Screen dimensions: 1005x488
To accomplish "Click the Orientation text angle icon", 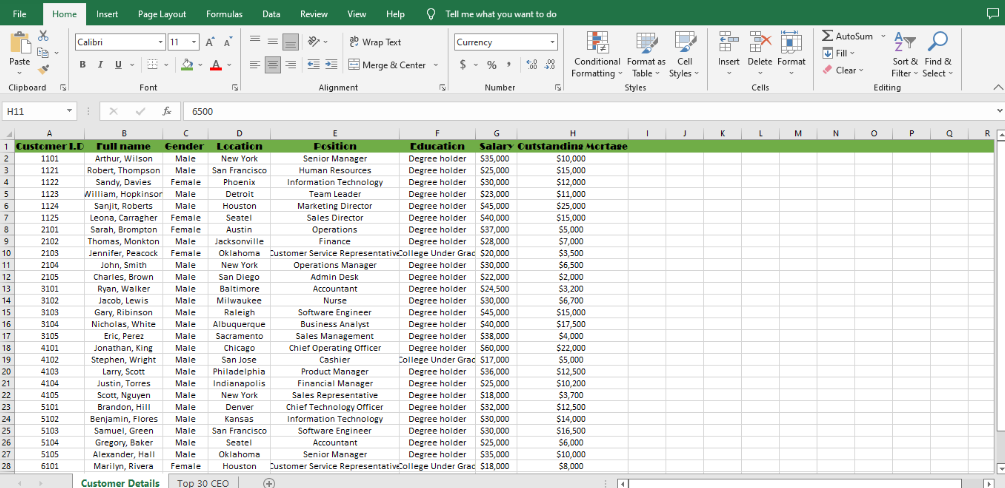I will point(313,42).
